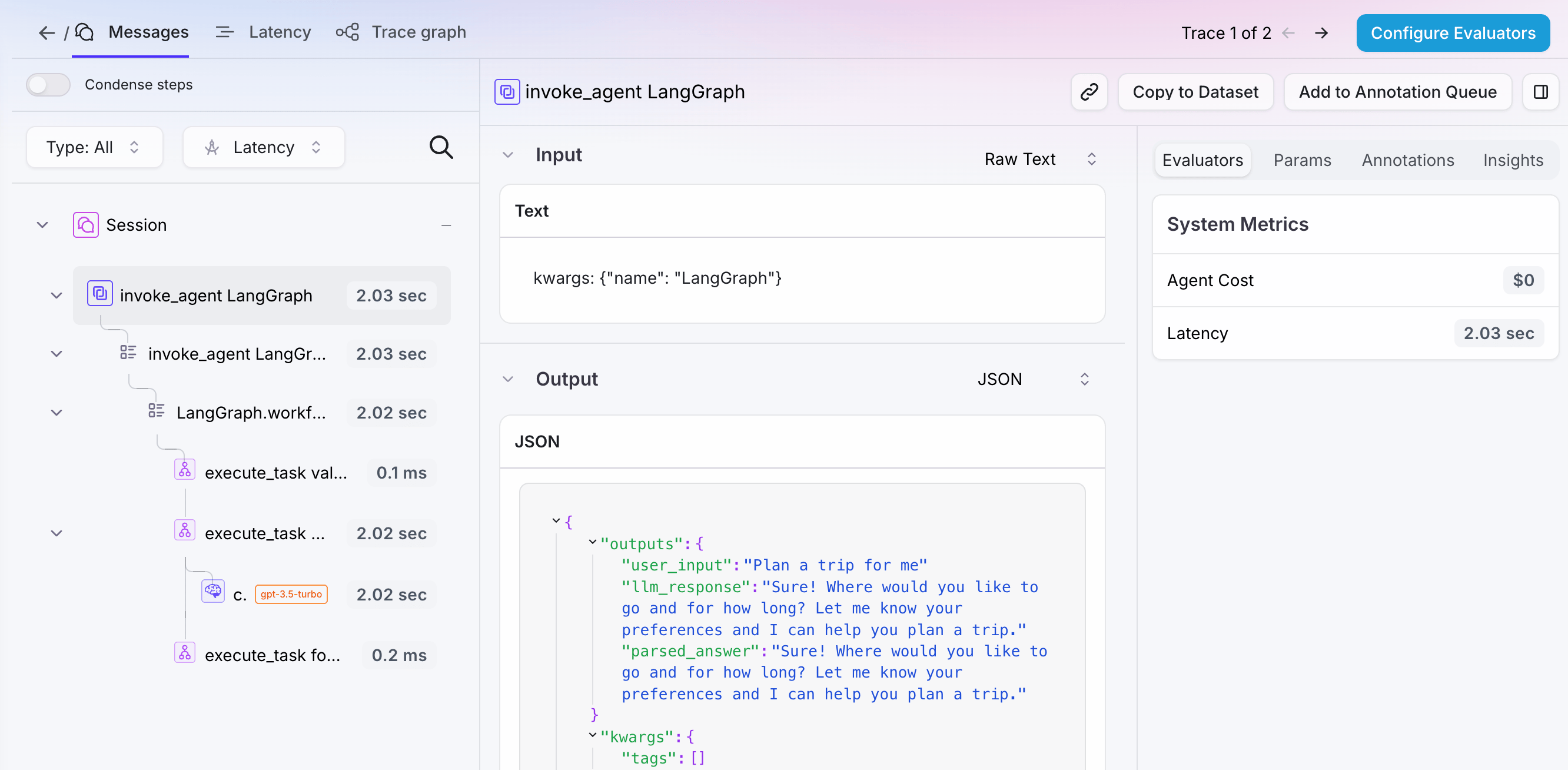Image resolution: width=1568 pixels, height=770 pixels.
Task: Collapse the "kwargs" JSON key
Action: [592, 735]
